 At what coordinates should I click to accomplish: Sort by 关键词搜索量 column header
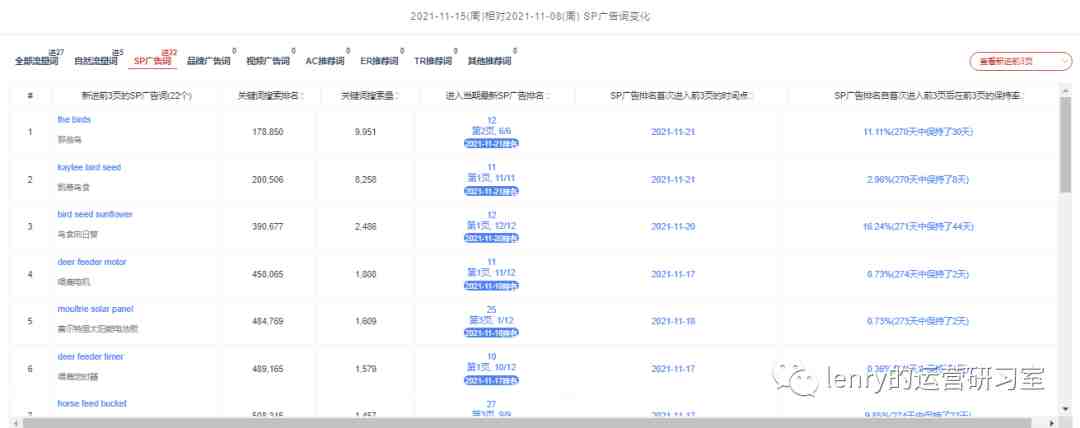369,96
